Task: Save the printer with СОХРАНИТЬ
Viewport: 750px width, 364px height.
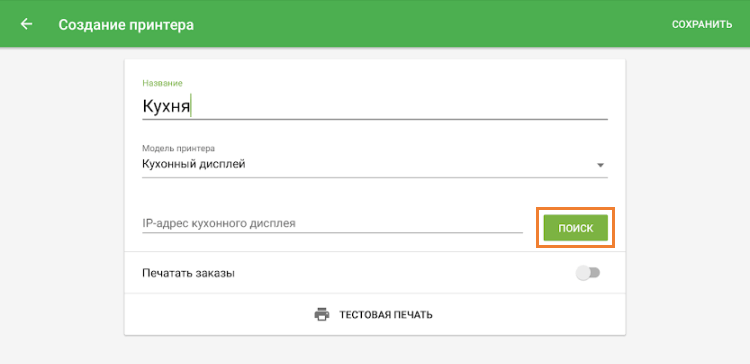Action: click(x=702, y=24)
